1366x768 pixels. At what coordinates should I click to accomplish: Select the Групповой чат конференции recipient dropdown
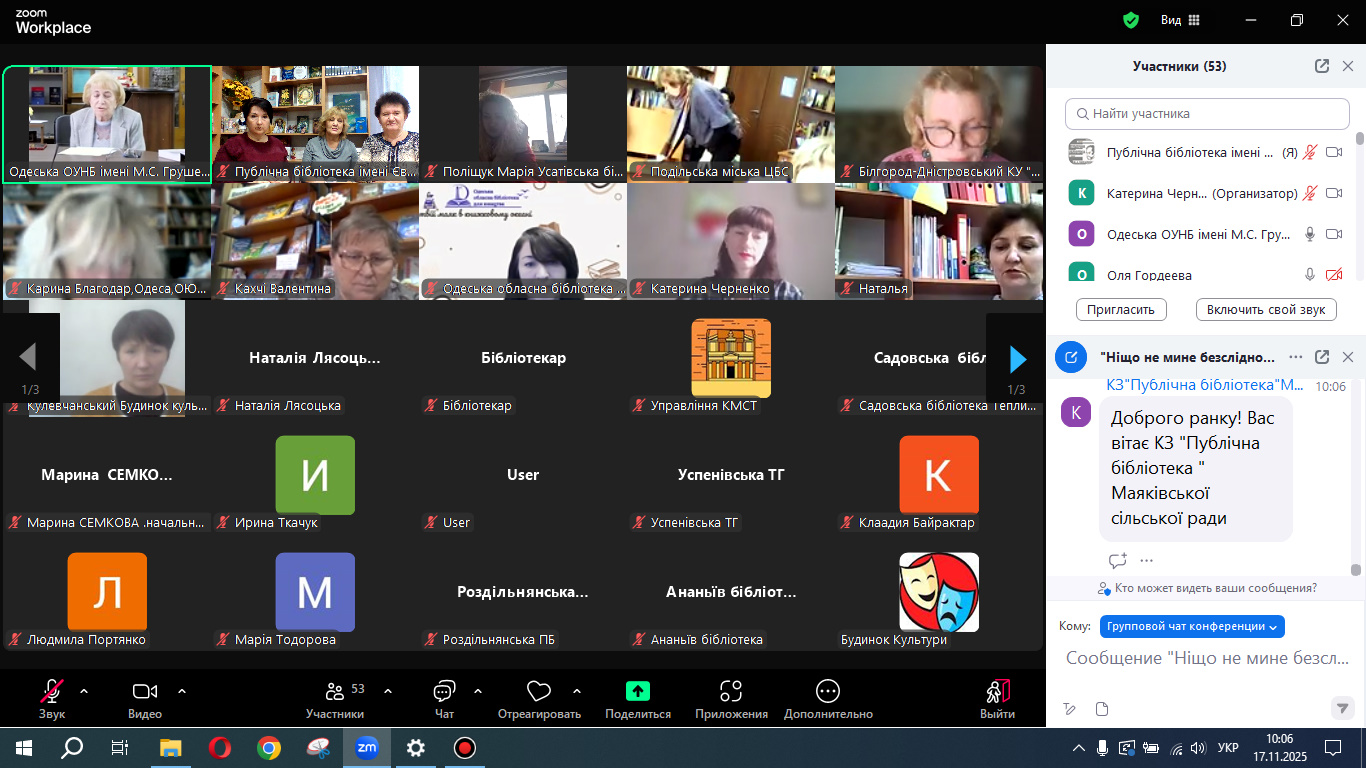[x=1191, y=626]
